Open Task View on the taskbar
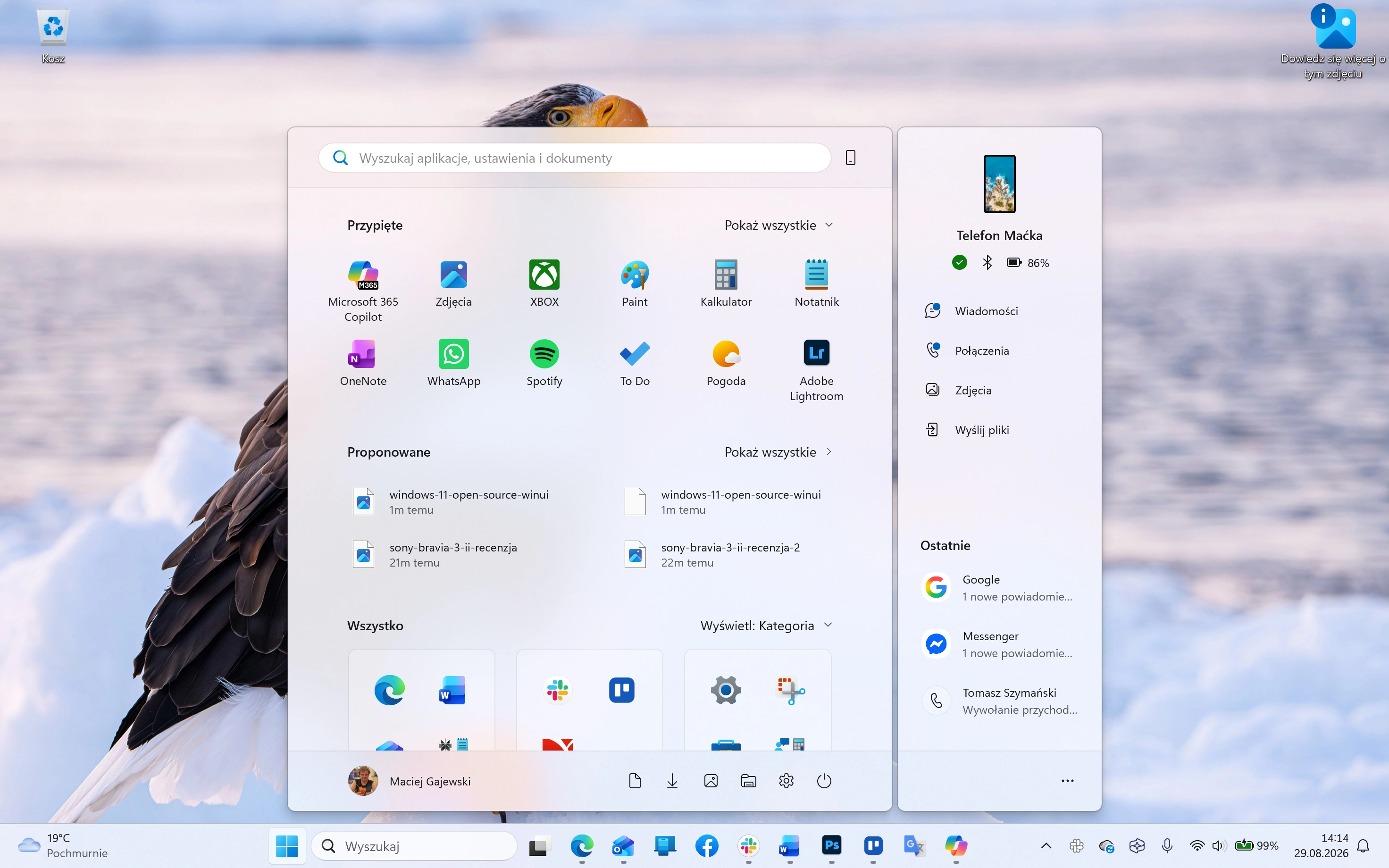Viewport: 1389px width, 868px height. (x=540, y=846)
